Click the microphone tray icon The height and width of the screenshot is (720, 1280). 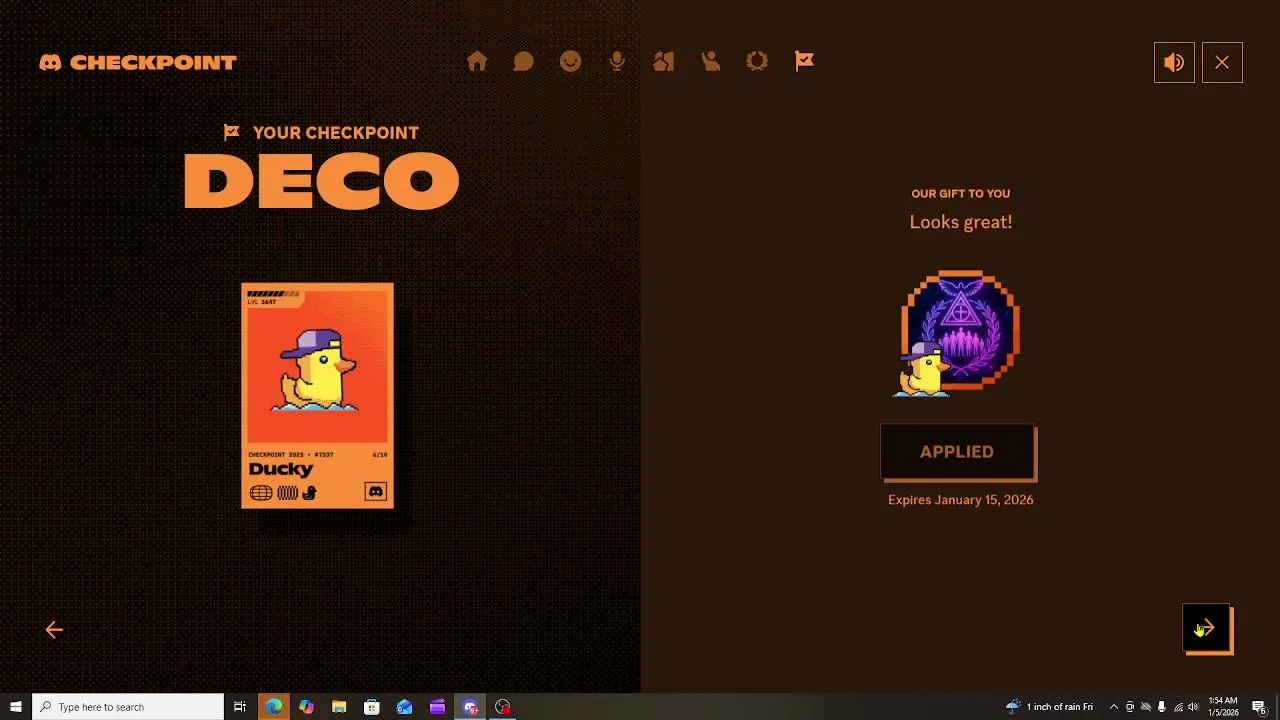click(x=1162, y=707)
